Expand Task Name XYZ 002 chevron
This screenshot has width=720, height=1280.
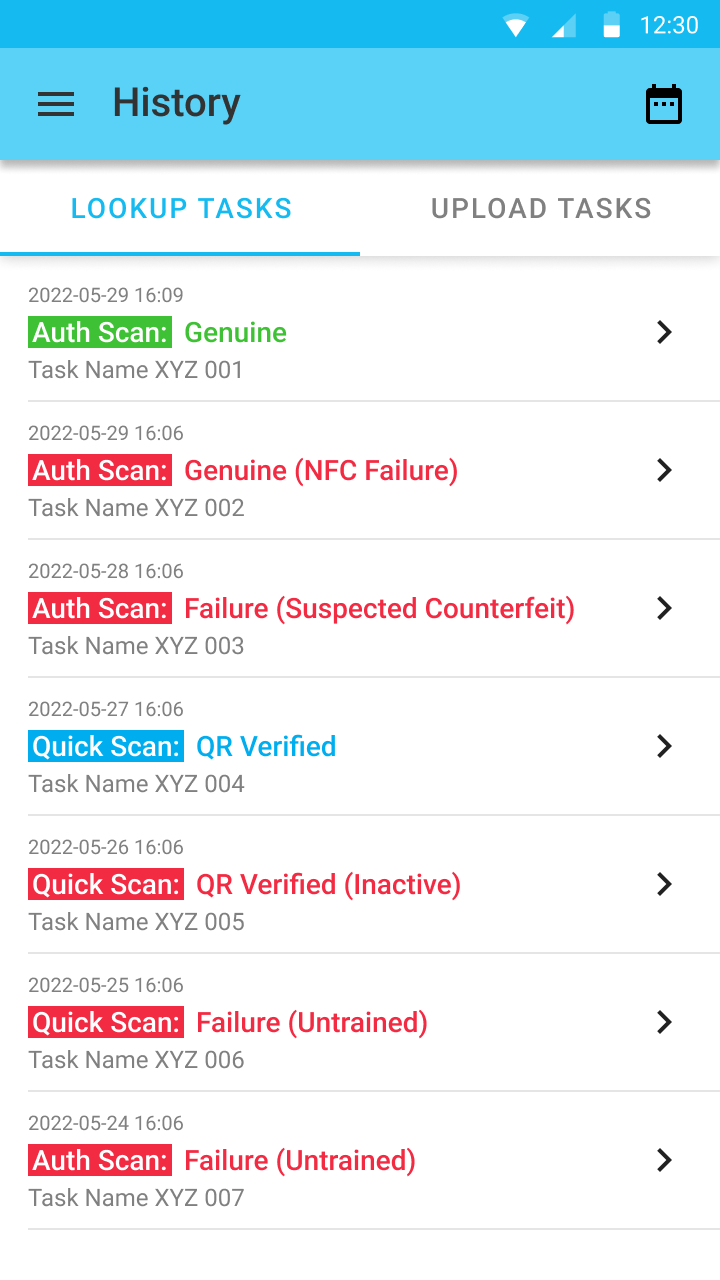(664, 470)
